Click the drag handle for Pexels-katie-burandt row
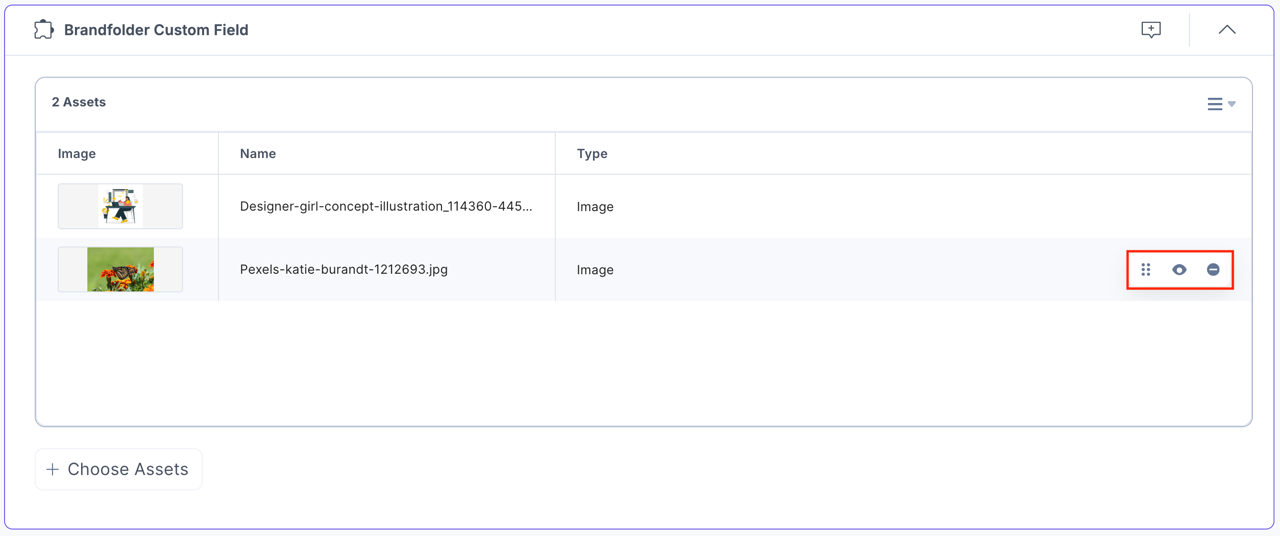Screen dimensions: 1280x536 tap(1146, 270)
